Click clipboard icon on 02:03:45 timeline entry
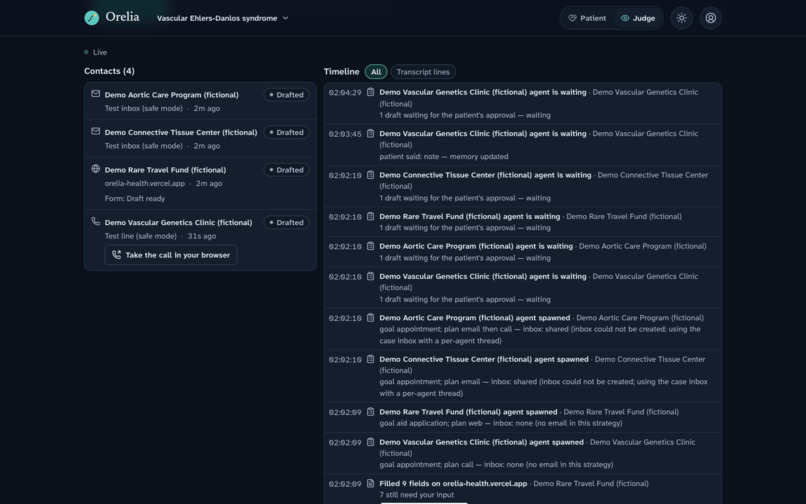 pyautogui.click(x=370, y=134)
